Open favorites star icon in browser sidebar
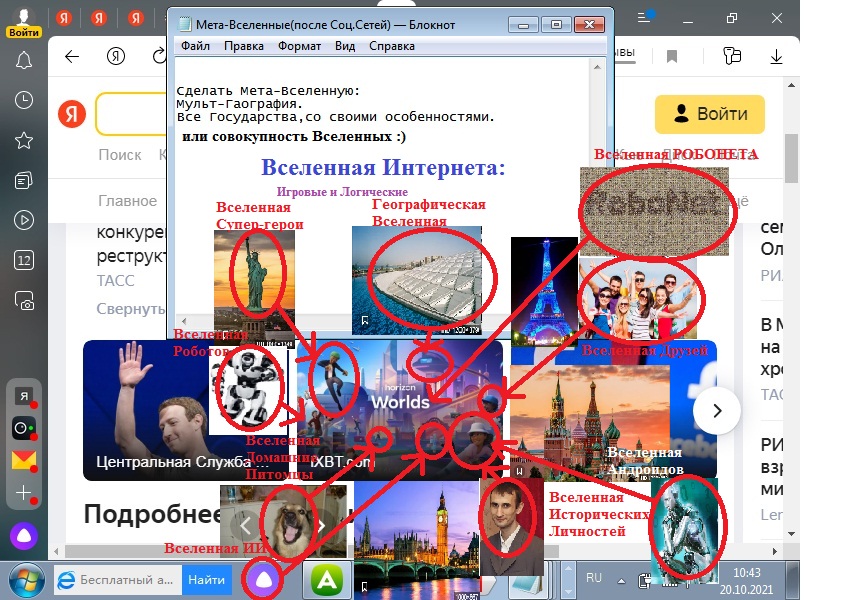Viewport: 845px width, 600px height. (24, 141)
